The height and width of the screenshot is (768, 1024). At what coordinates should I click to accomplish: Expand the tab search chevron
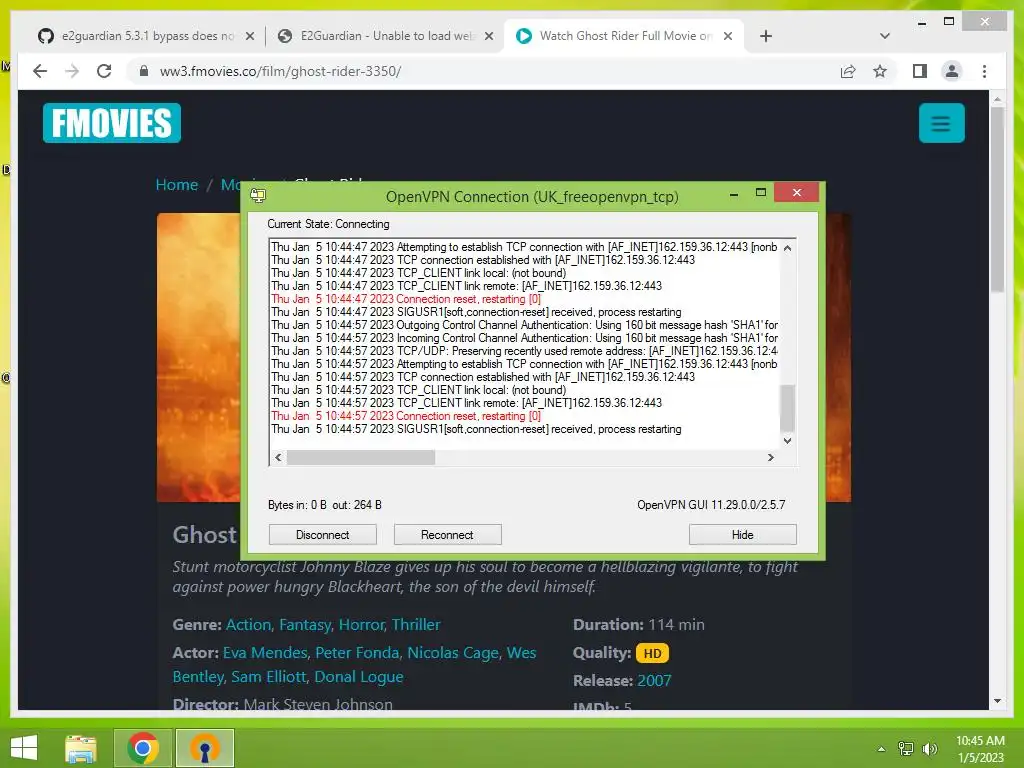[884, 36]
